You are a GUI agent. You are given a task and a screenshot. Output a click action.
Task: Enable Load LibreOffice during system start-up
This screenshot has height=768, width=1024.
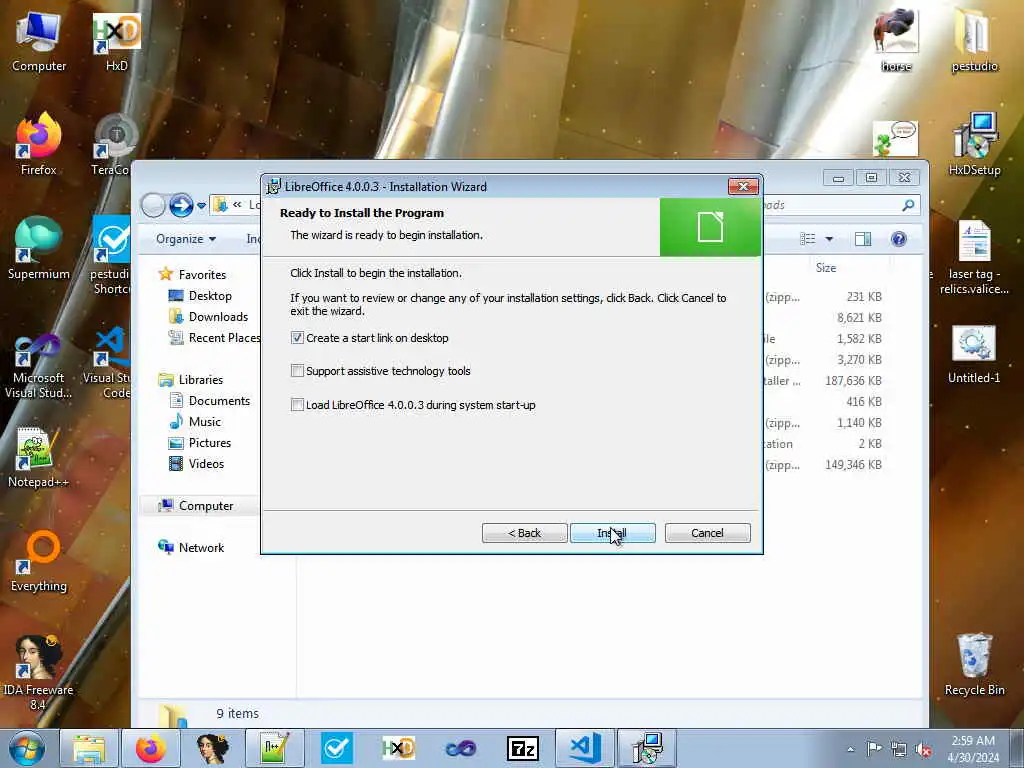point(297,405)
